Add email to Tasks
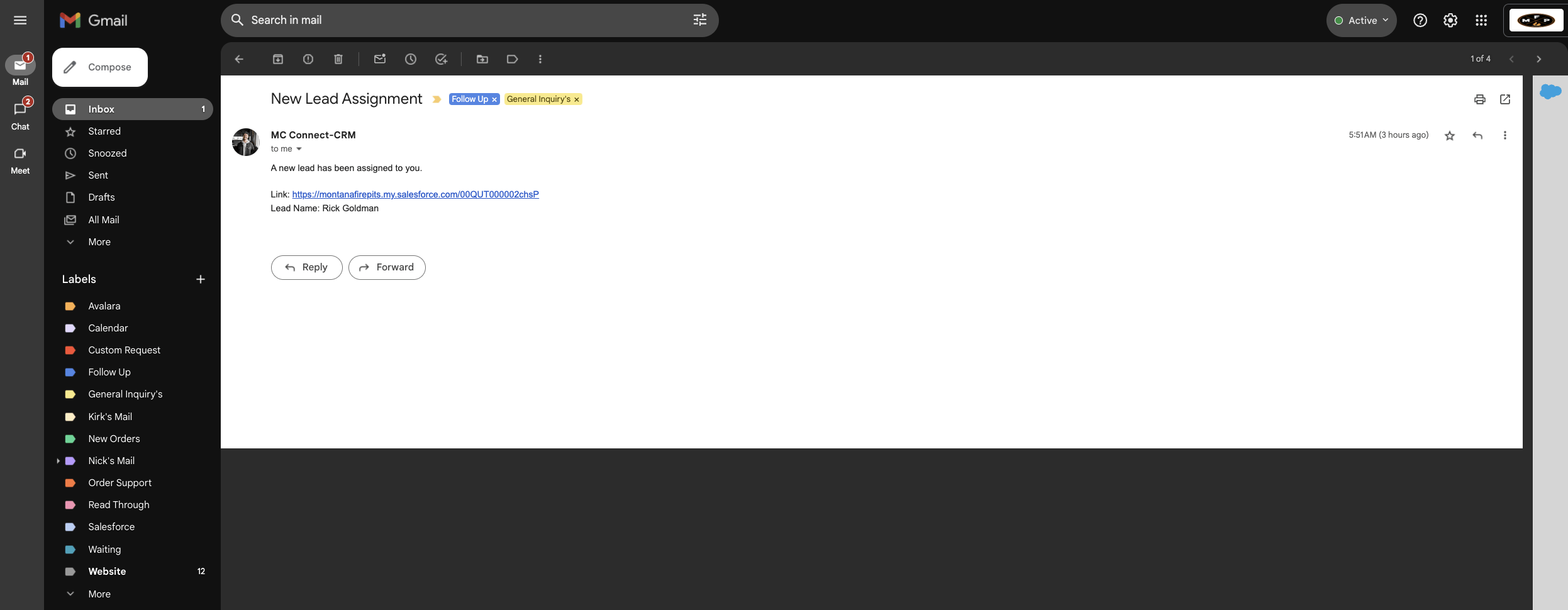The image size is (1568, 610). tap(442, 59)
